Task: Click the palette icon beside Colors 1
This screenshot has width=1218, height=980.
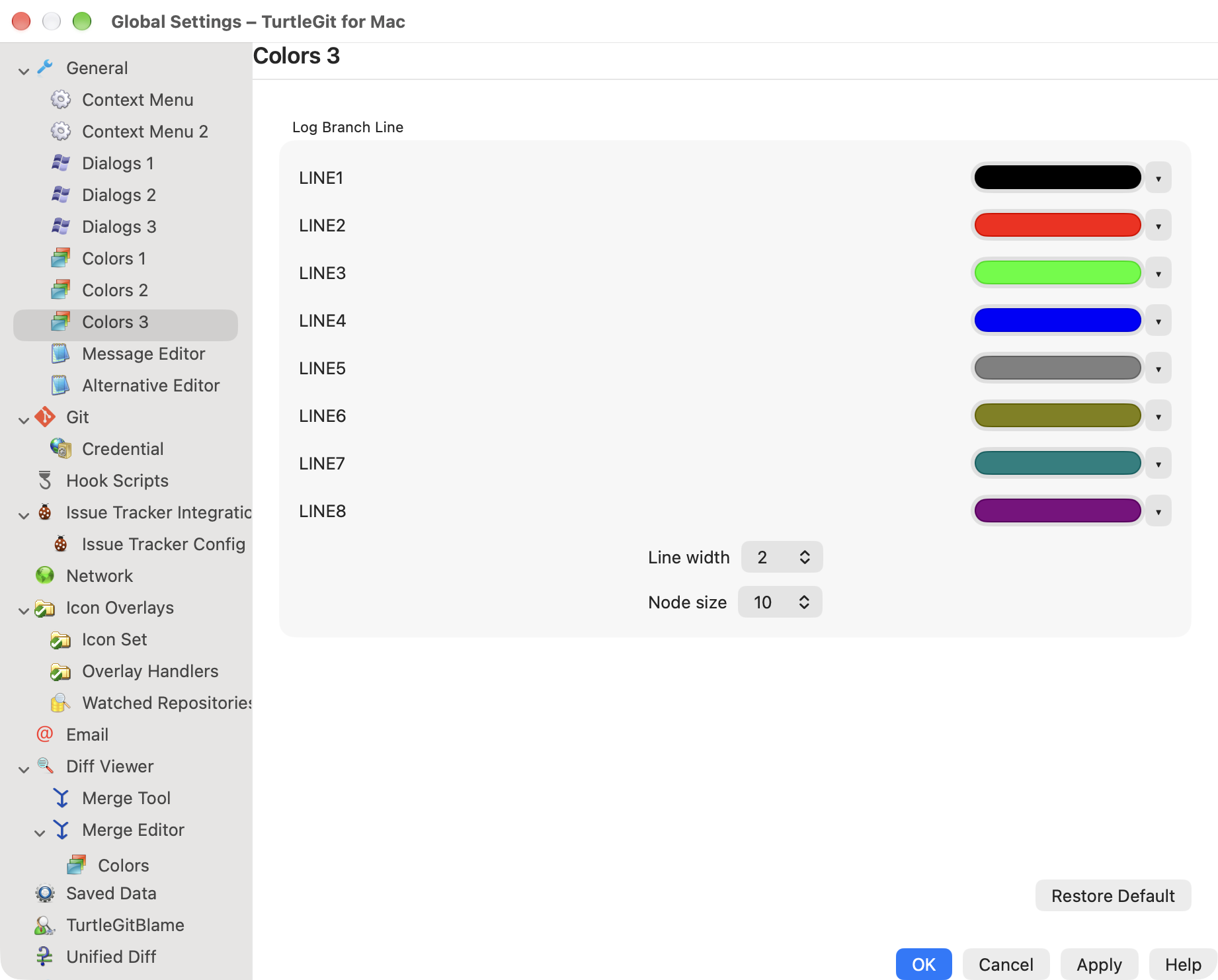Action: pos(61,258)
